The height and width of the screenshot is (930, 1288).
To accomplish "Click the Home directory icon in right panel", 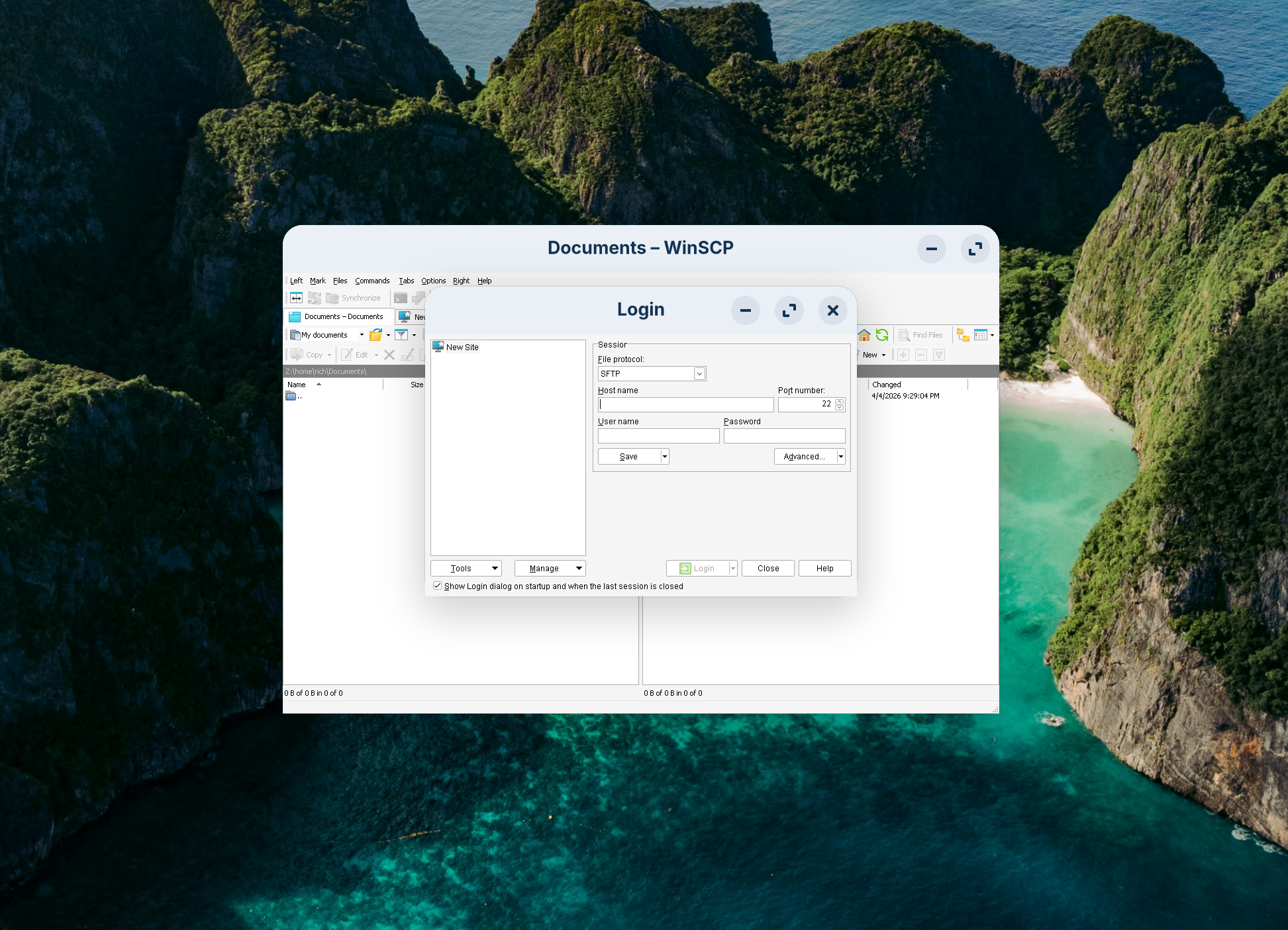I will tap(864, 335).
